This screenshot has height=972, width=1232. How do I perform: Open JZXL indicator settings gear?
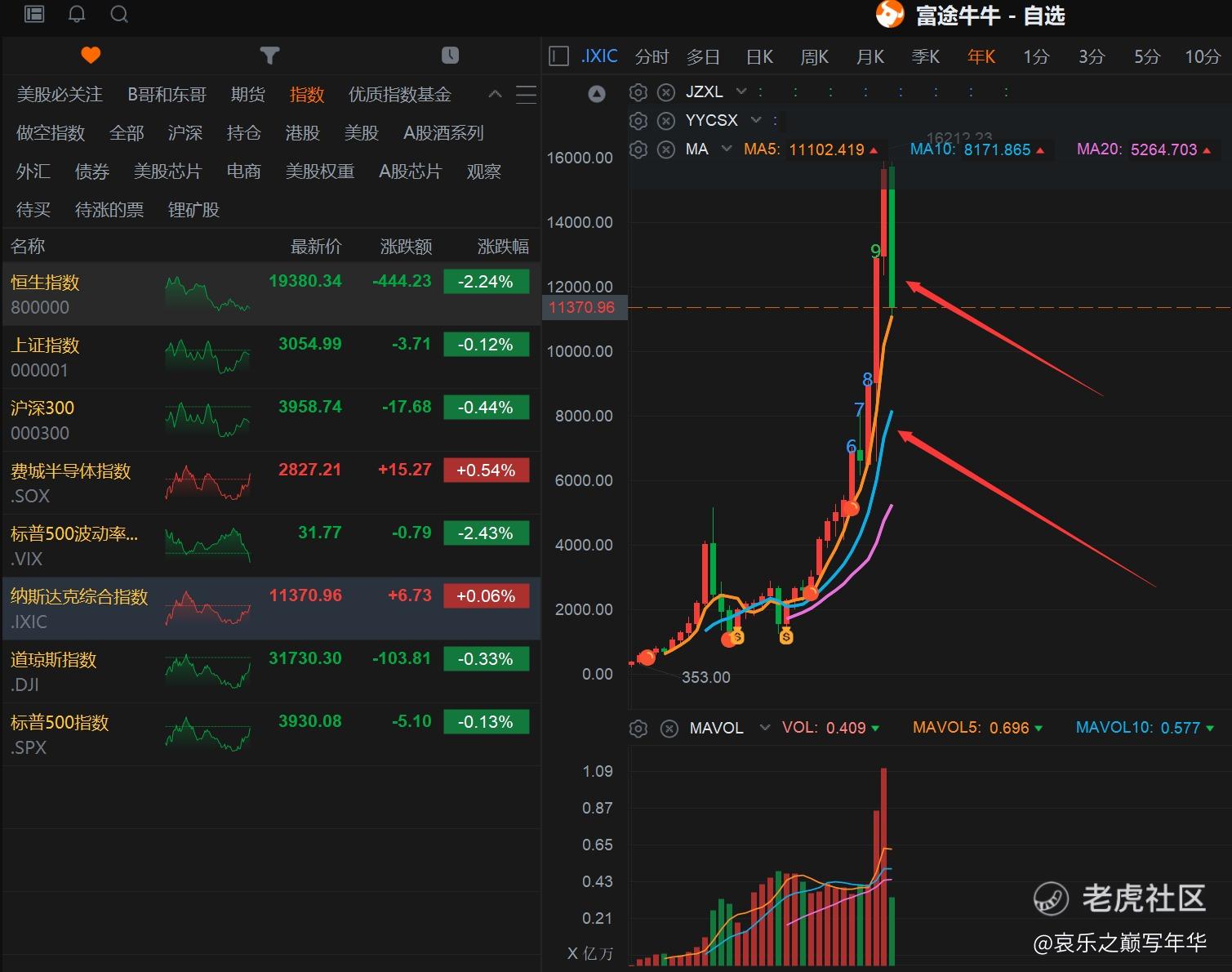638,91
